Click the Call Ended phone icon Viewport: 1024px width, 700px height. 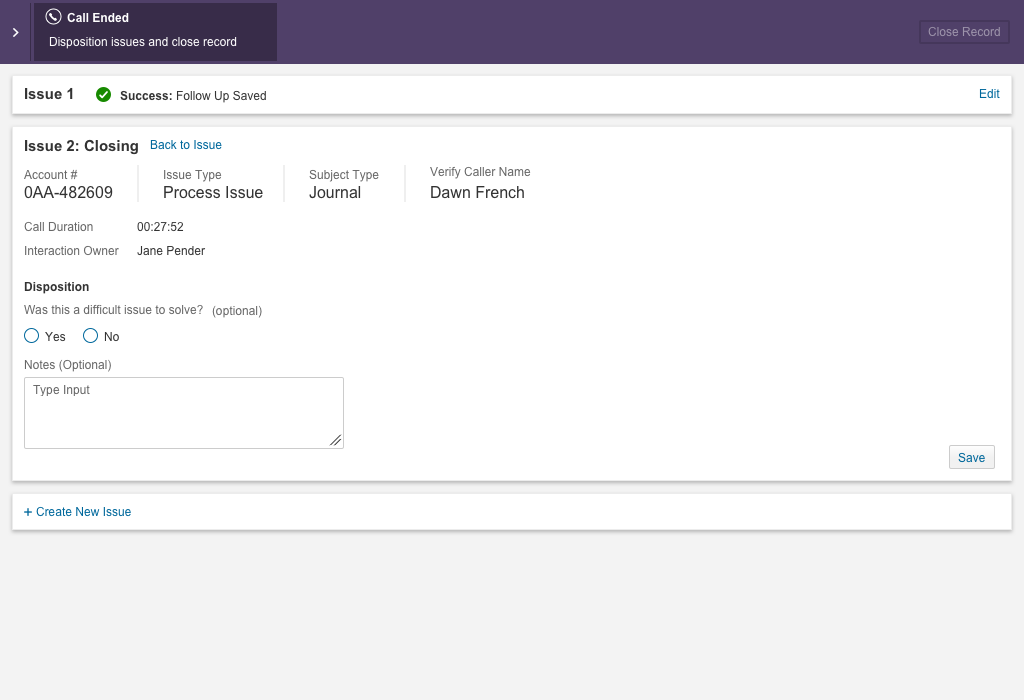[x=54, y=17]
